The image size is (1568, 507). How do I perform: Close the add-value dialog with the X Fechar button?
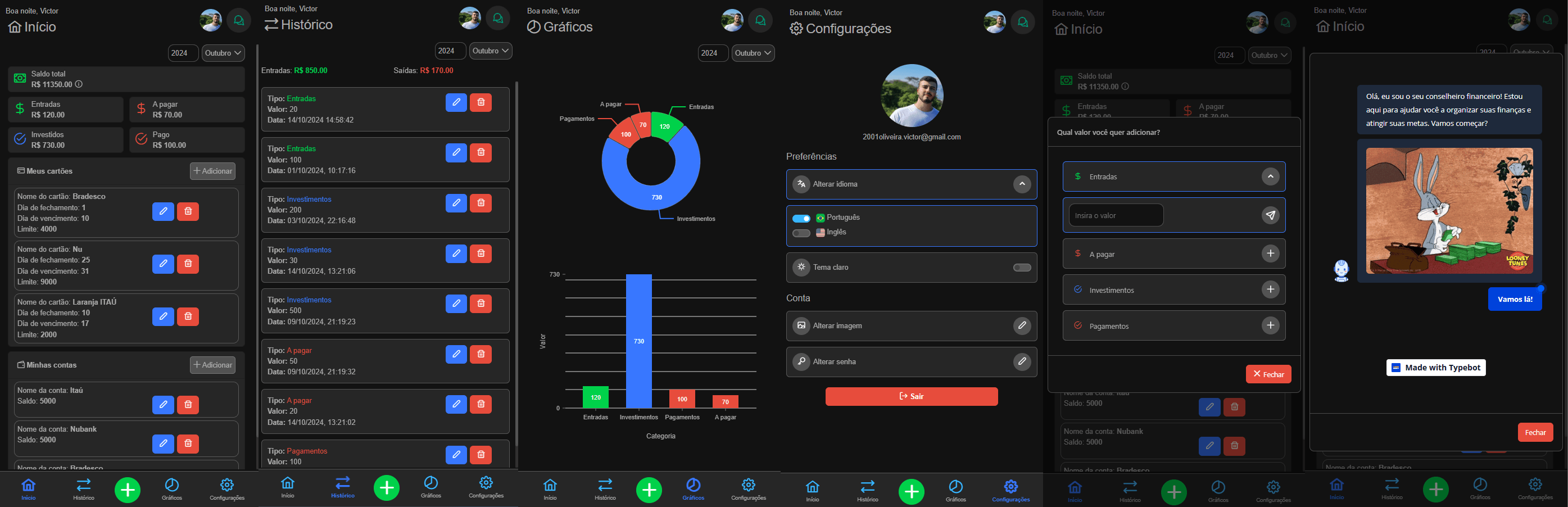[x=1268, y=374]
